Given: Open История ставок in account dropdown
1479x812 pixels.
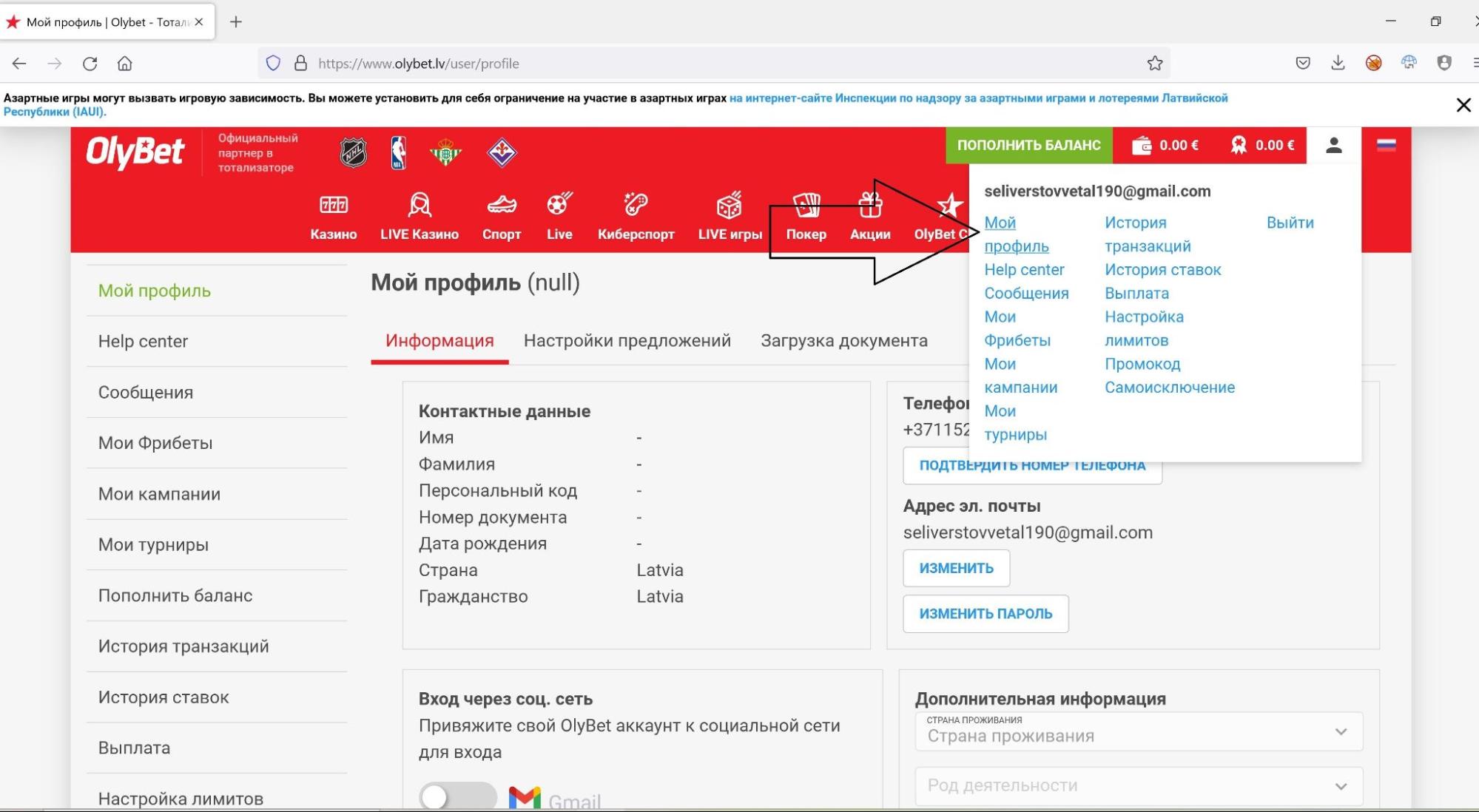Looking at the screenshot, I should click(1162, 270).
